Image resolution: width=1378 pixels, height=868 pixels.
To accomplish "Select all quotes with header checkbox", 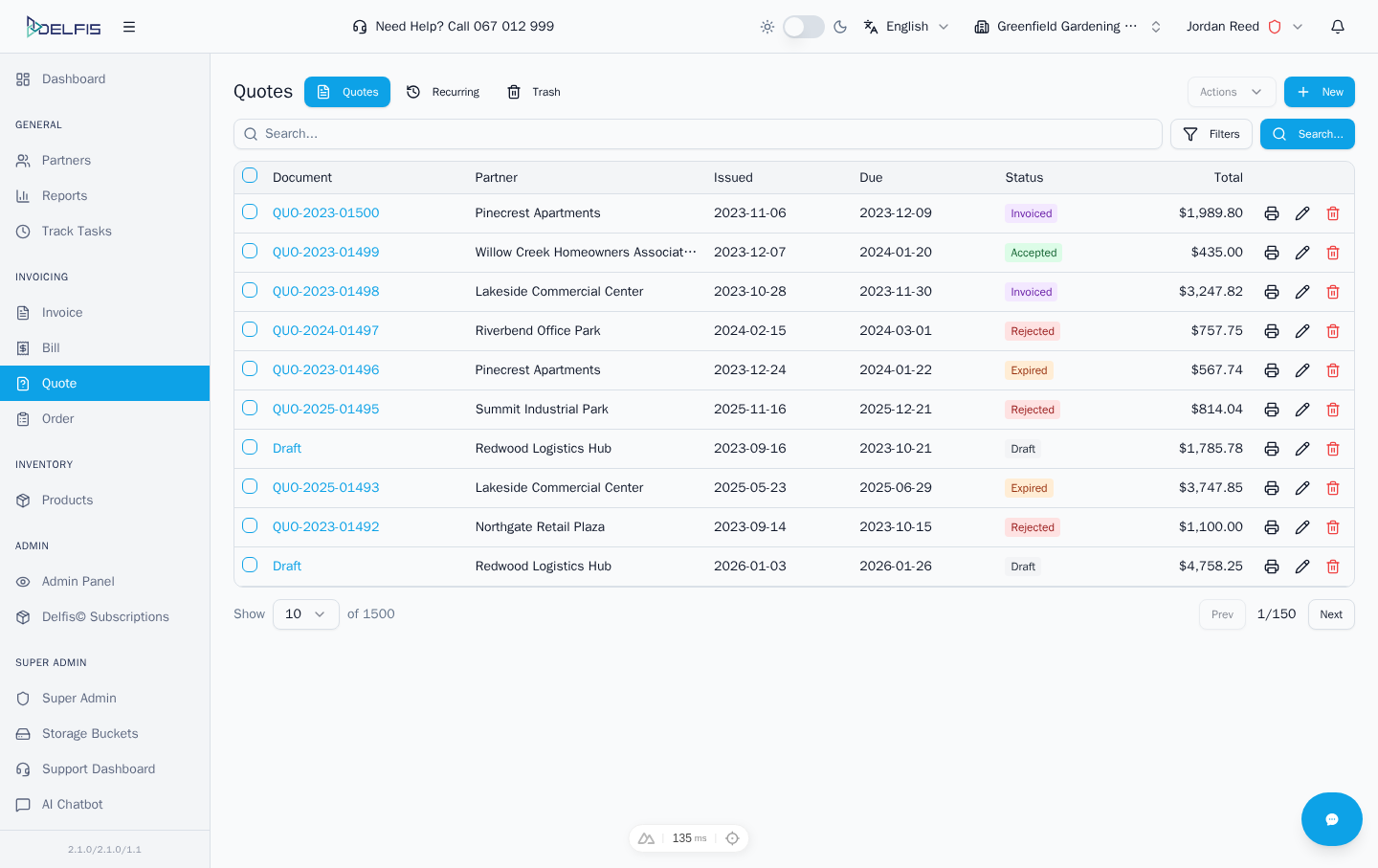I will tap(250, 176).
